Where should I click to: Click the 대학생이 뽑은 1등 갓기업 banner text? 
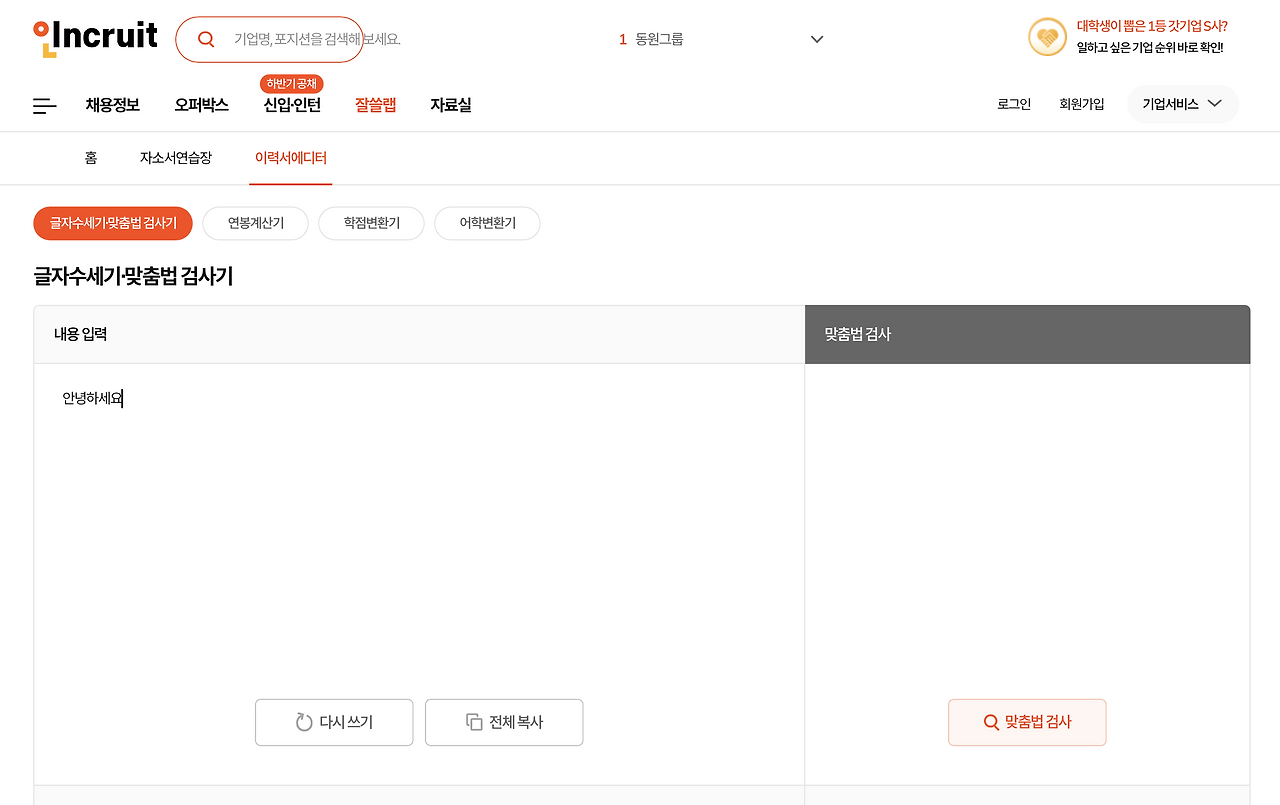click(1152, 26)
